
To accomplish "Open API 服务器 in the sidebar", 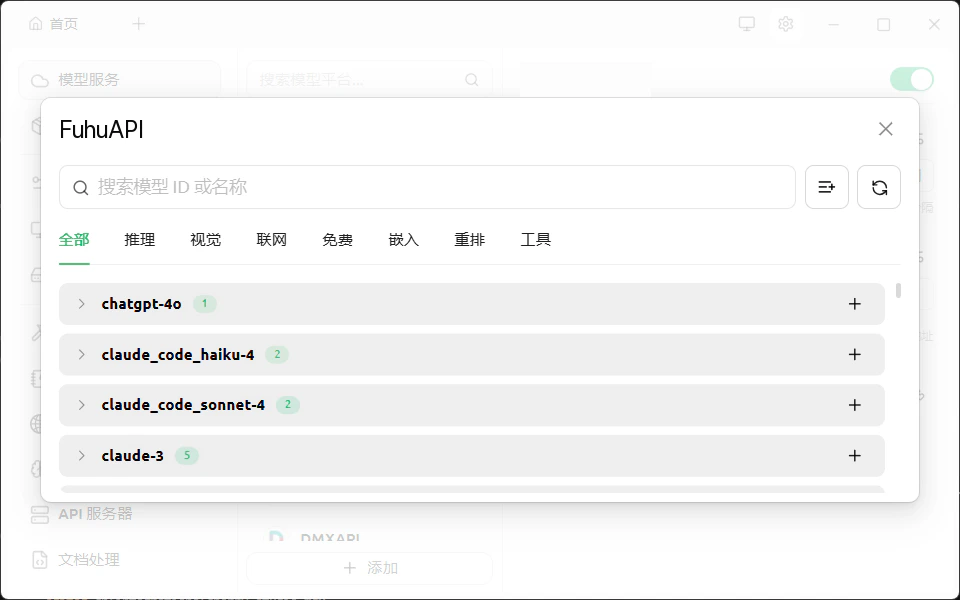I will click(82, 514).
